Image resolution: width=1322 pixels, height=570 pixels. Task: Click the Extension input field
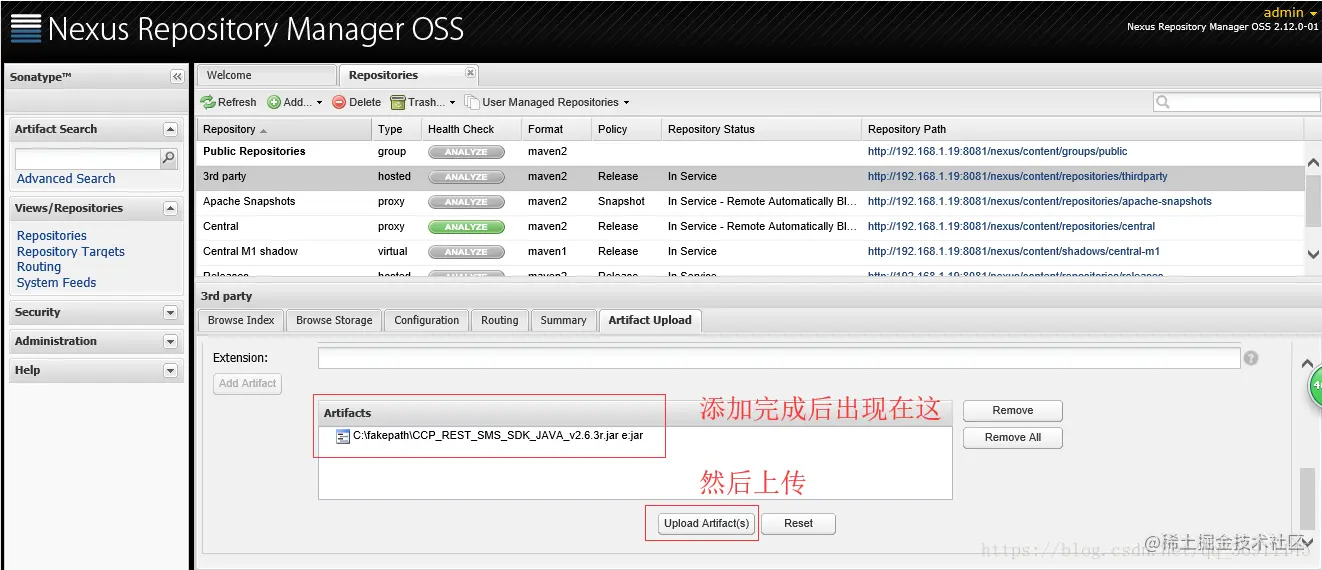(x=779, y=358)
